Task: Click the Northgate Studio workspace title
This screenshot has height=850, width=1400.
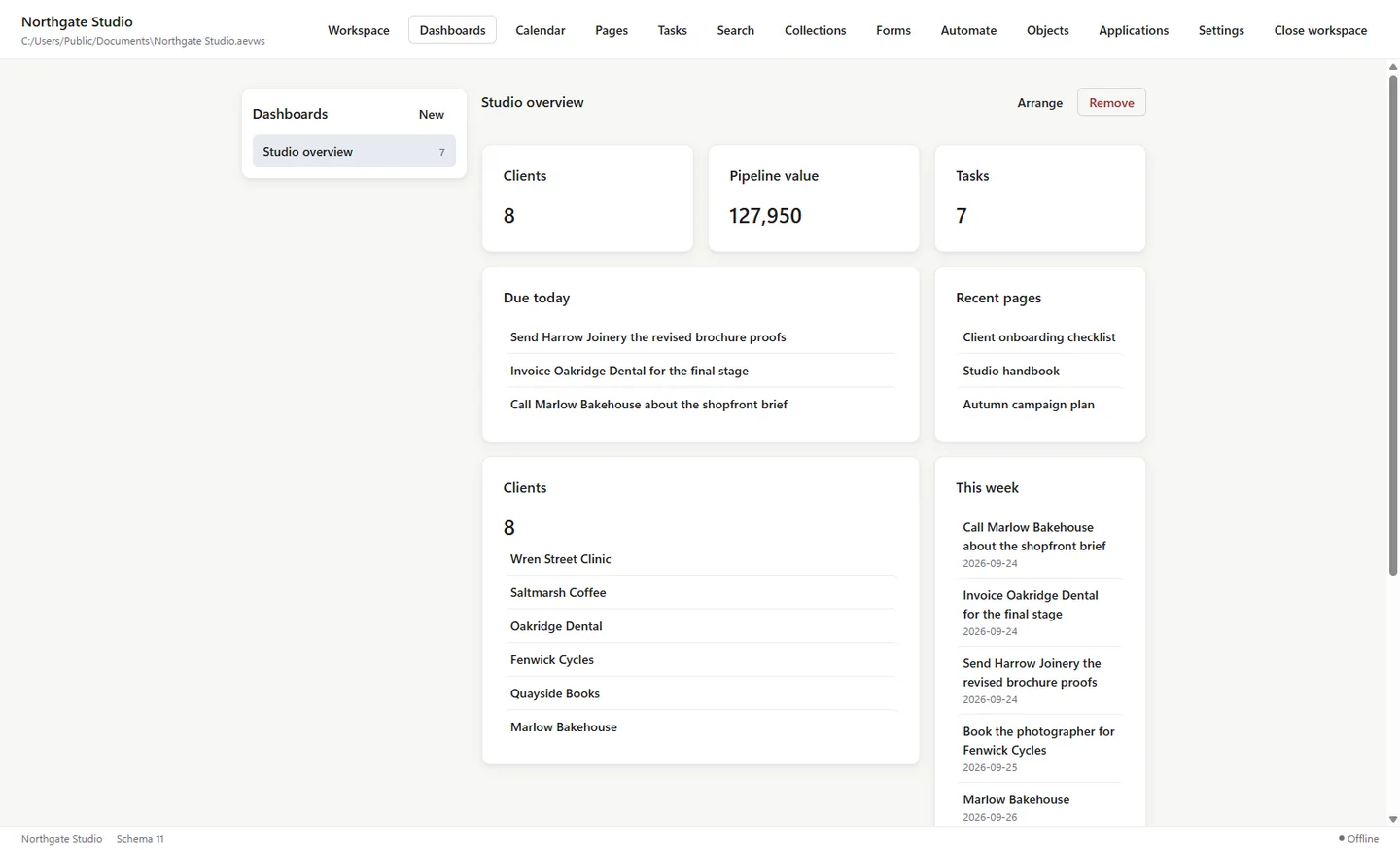Action: [77, 21]
